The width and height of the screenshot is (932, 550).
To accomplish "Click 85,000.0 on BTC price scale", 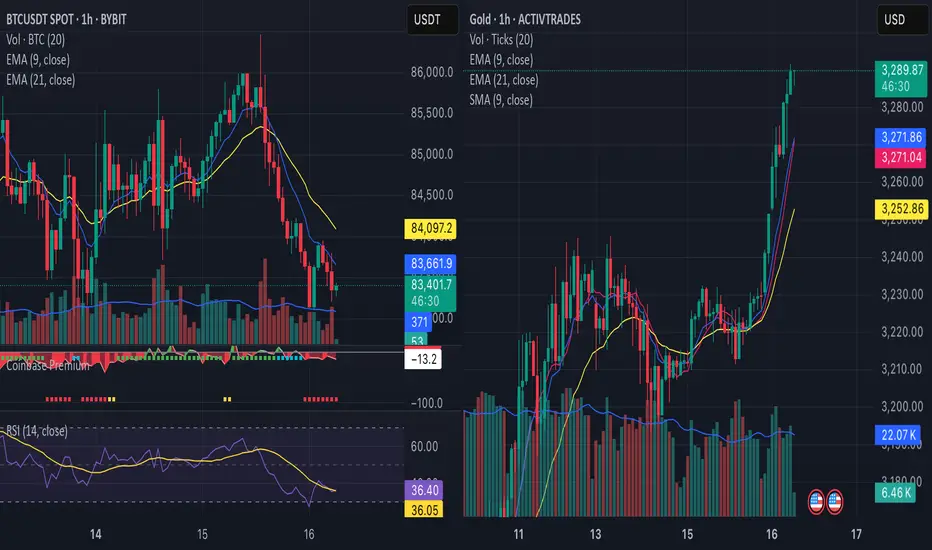I will 432,154.
